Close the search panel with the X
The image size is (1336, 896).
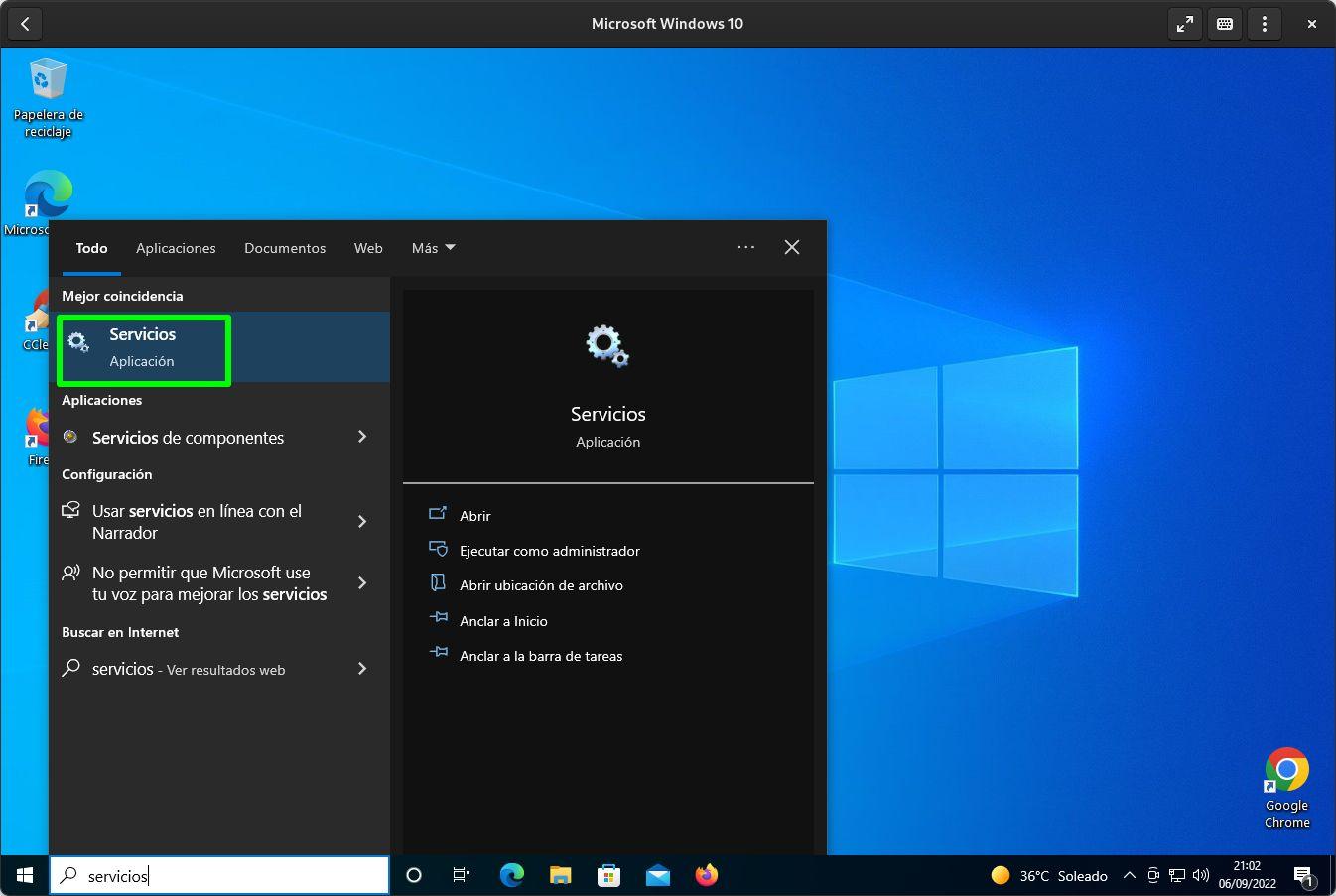click(792, 247)
